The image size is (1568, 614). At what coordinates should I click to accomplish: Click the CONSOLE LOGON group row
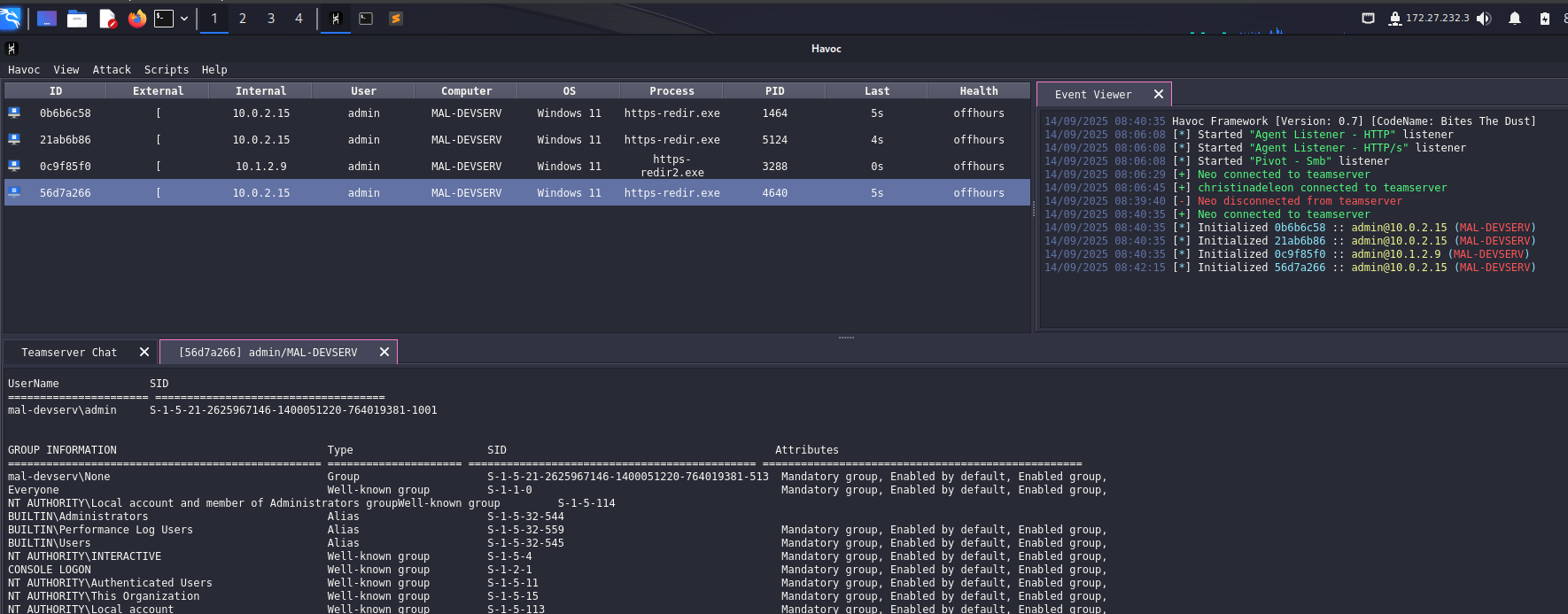point(557,570)
